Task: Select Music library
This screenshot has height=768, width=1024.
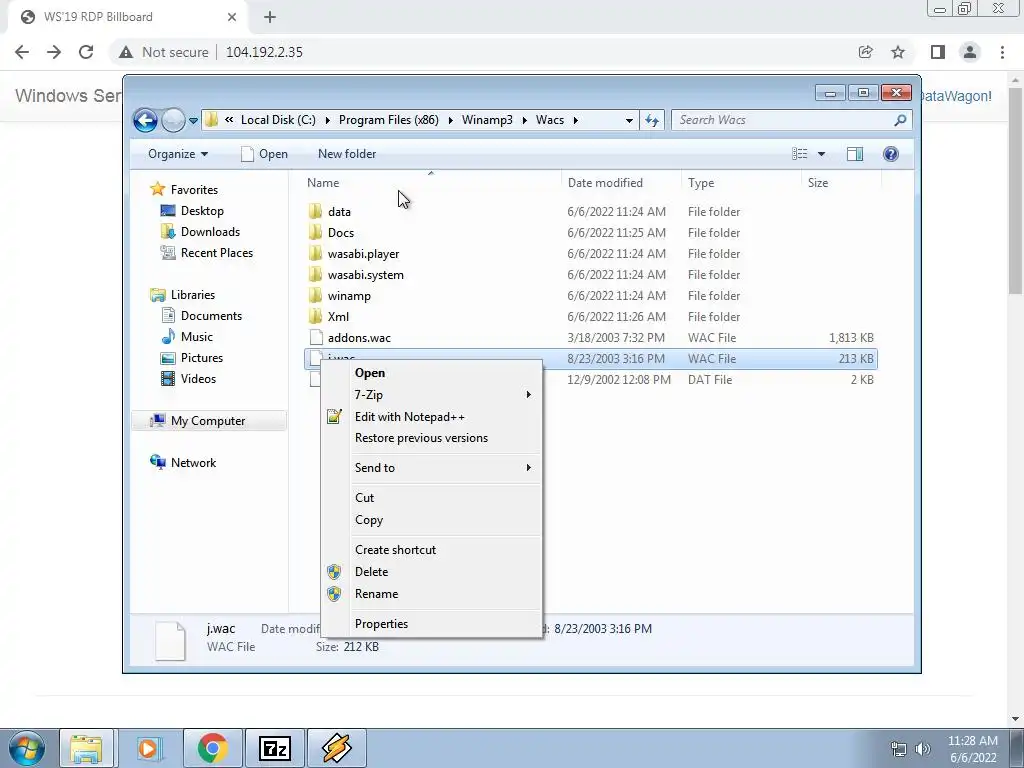Action: pyautogui.click(x=197, y=337)
